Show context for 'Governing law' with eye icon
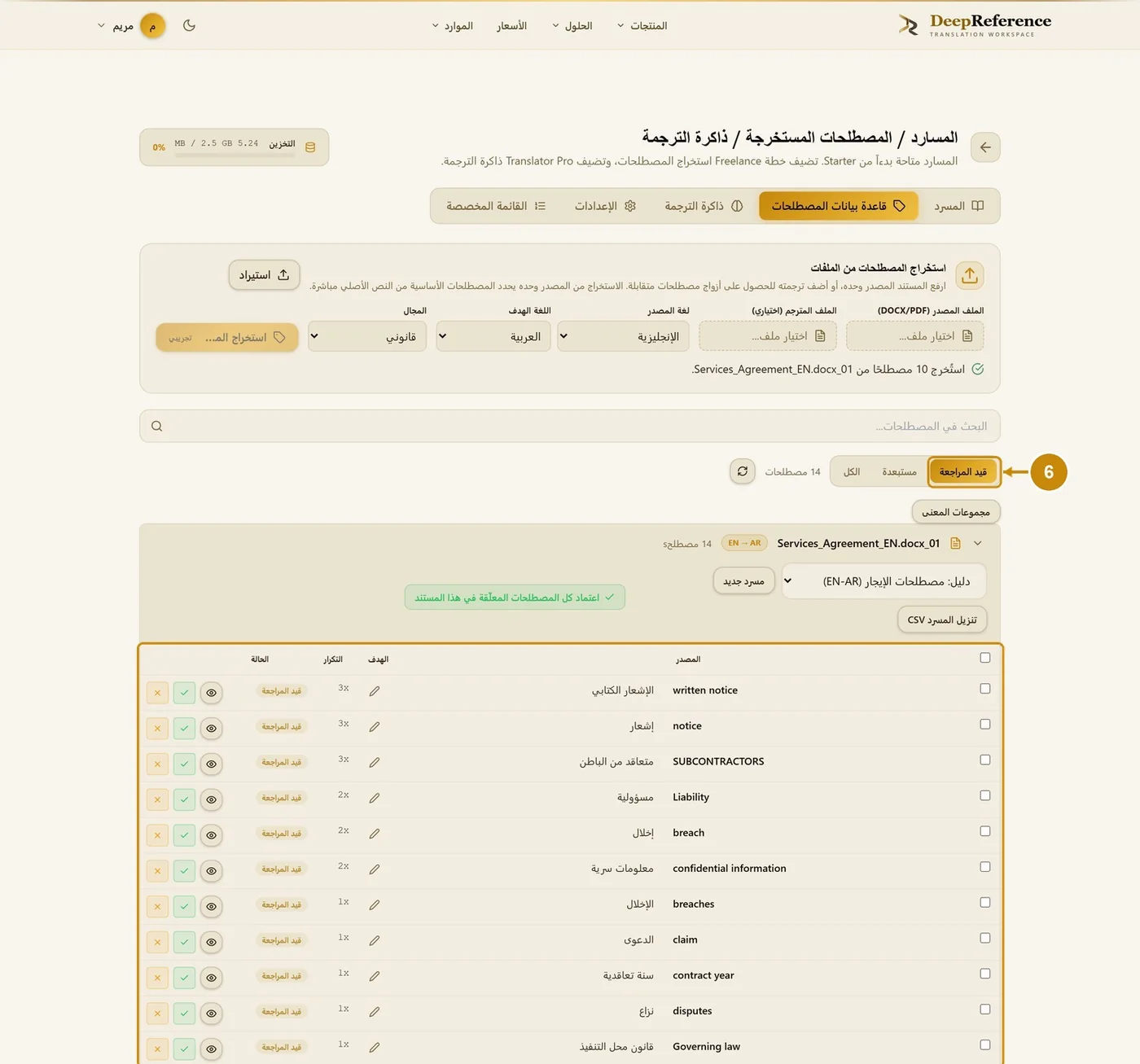The image size is (1140, 1064). 211,1049
